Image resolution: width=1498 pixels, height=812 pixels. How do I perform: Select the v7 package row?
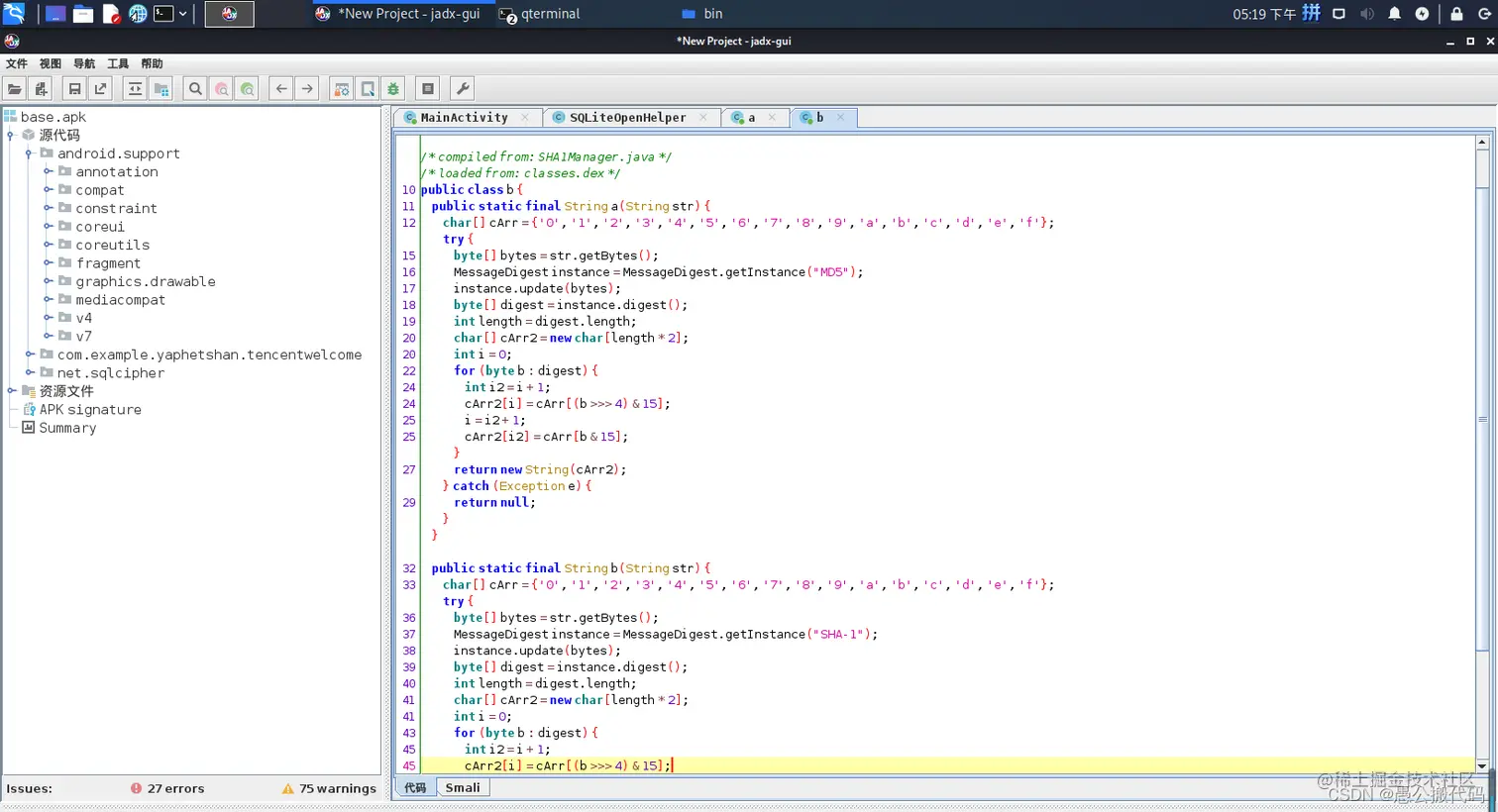tap(75, 337)
